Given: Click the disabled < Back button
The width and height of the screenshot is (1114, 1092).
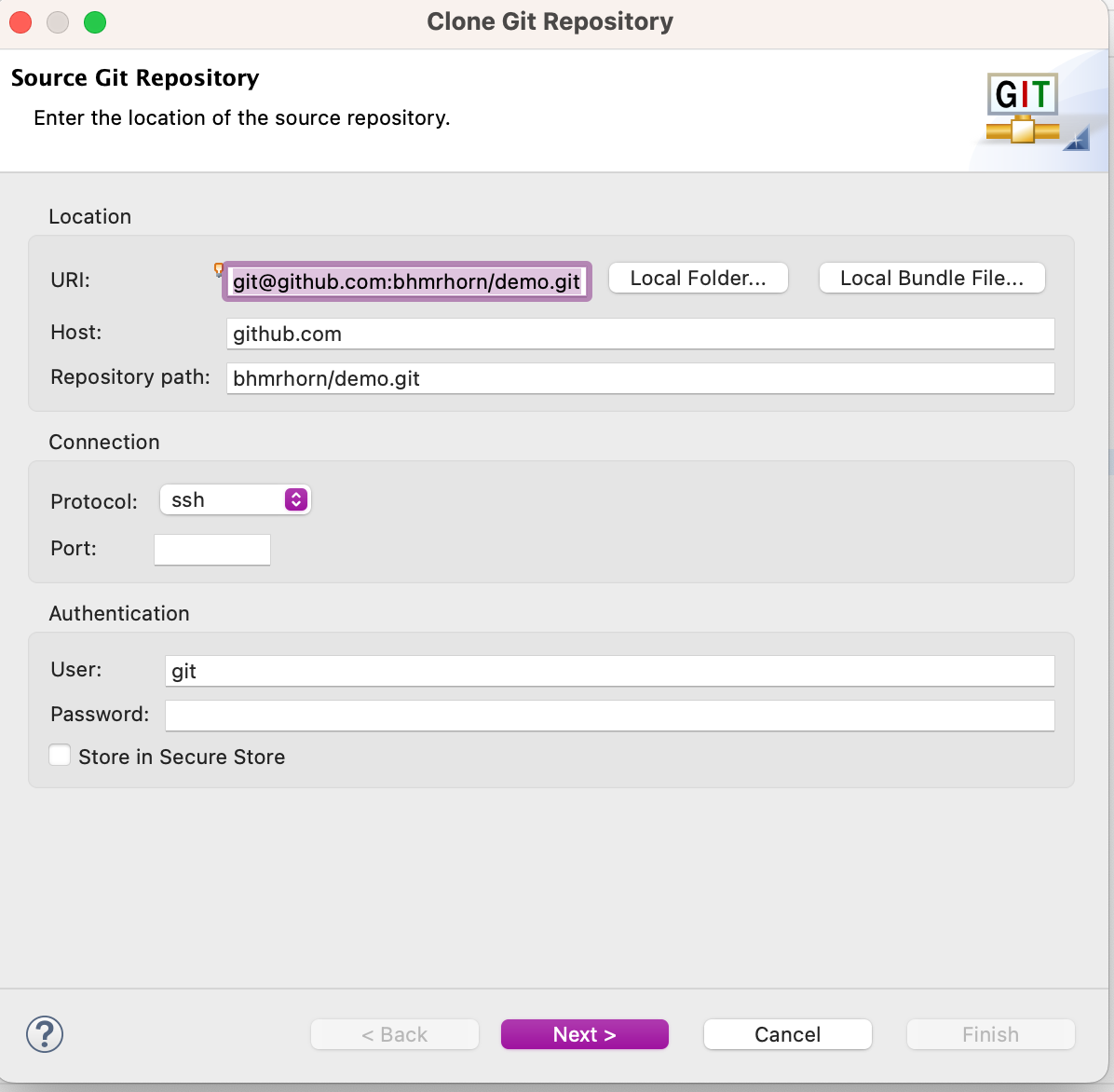Looking at the screenshot, I should [x=394, y=1034].
